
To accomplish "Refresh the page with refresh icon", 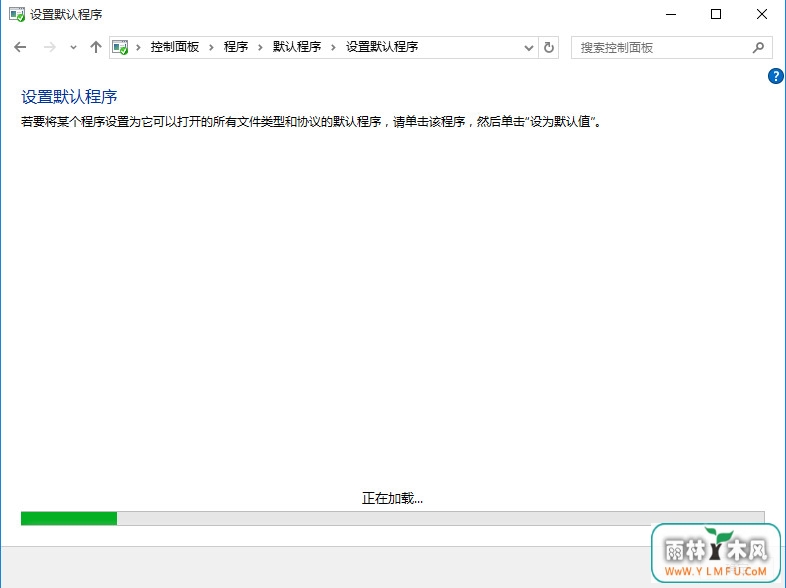I will (x=549, y=48).
